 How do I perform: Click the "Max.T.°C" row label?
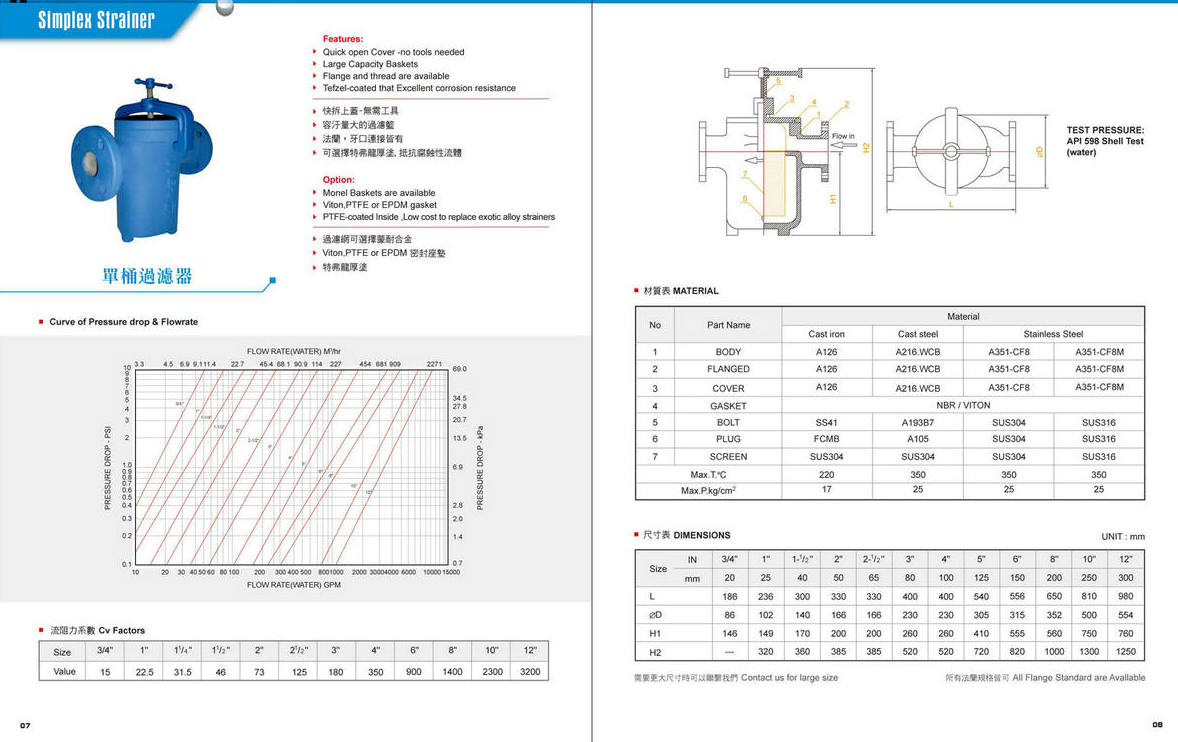[708, 475]
